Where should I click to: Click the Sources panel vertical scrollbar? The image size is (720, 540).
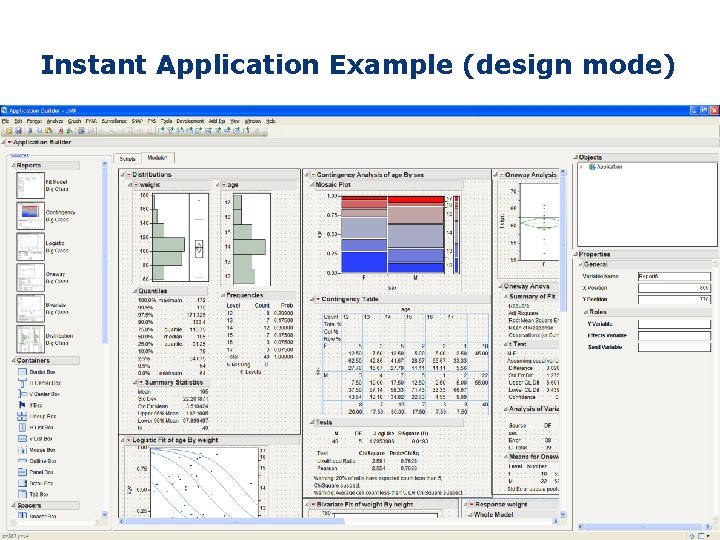105,338
